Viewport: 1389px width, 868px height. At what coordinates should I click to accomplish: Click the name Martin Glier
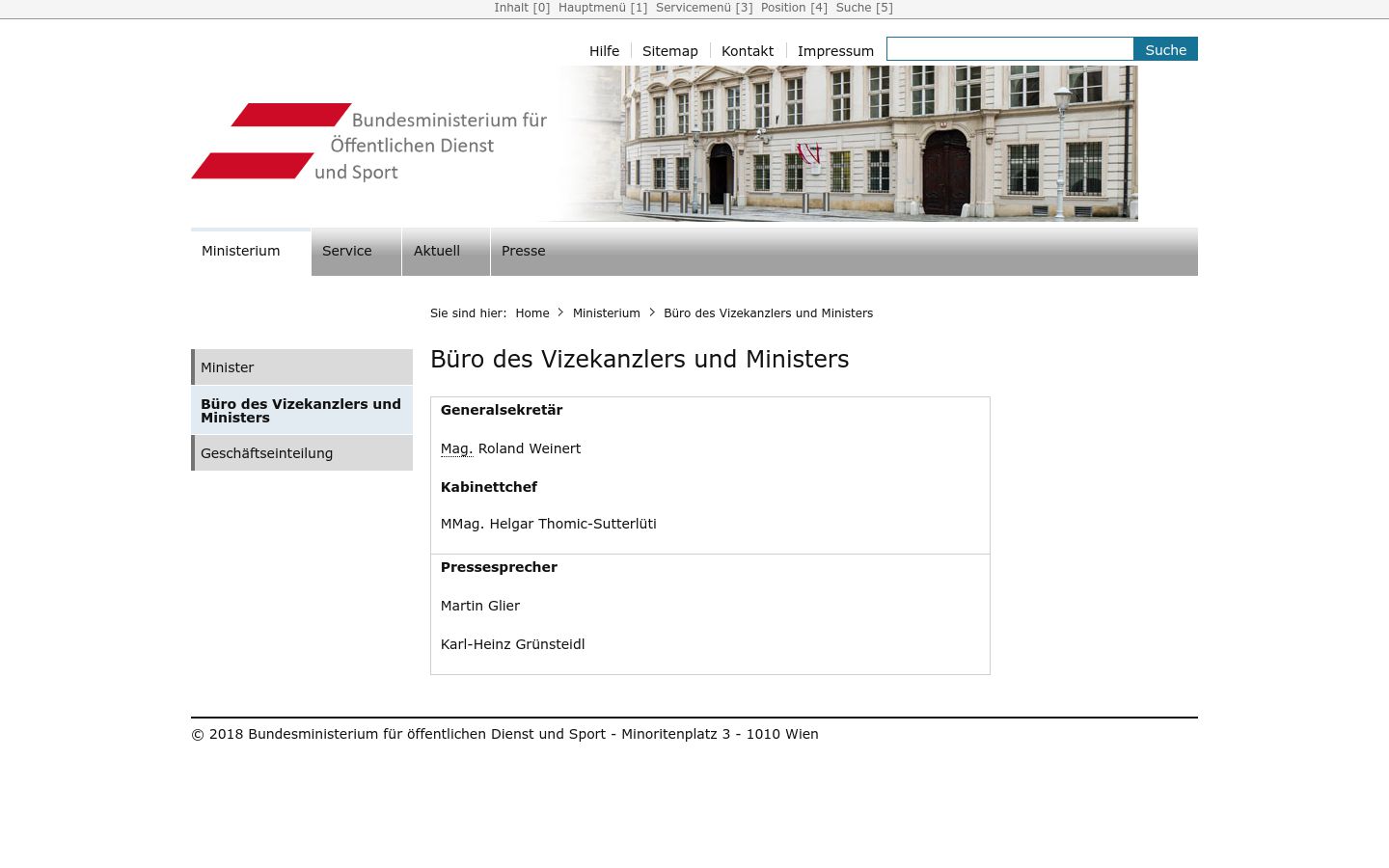480,606
